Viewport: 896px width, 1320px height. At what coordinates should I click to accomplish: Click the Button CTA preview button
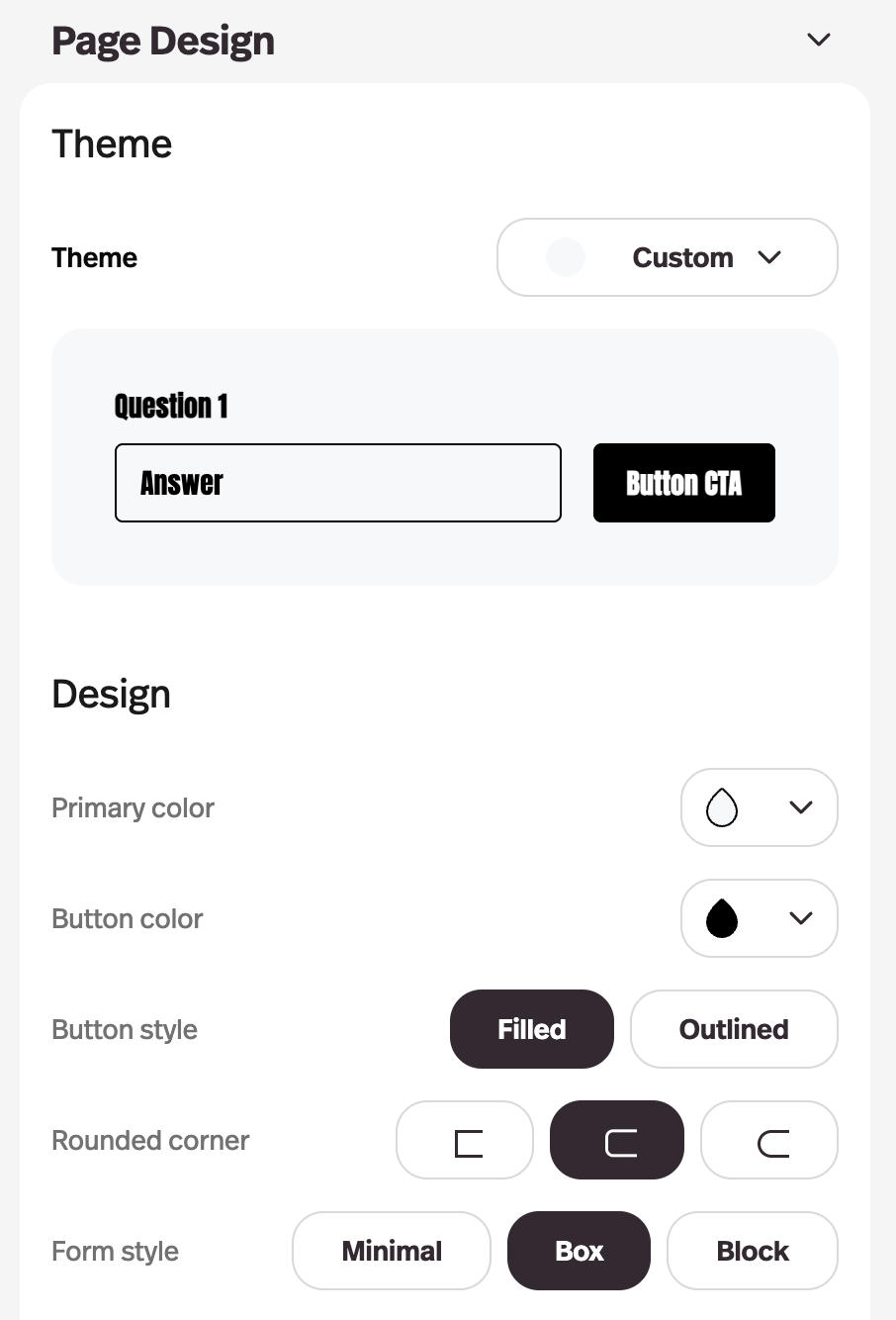coord(683,483)
